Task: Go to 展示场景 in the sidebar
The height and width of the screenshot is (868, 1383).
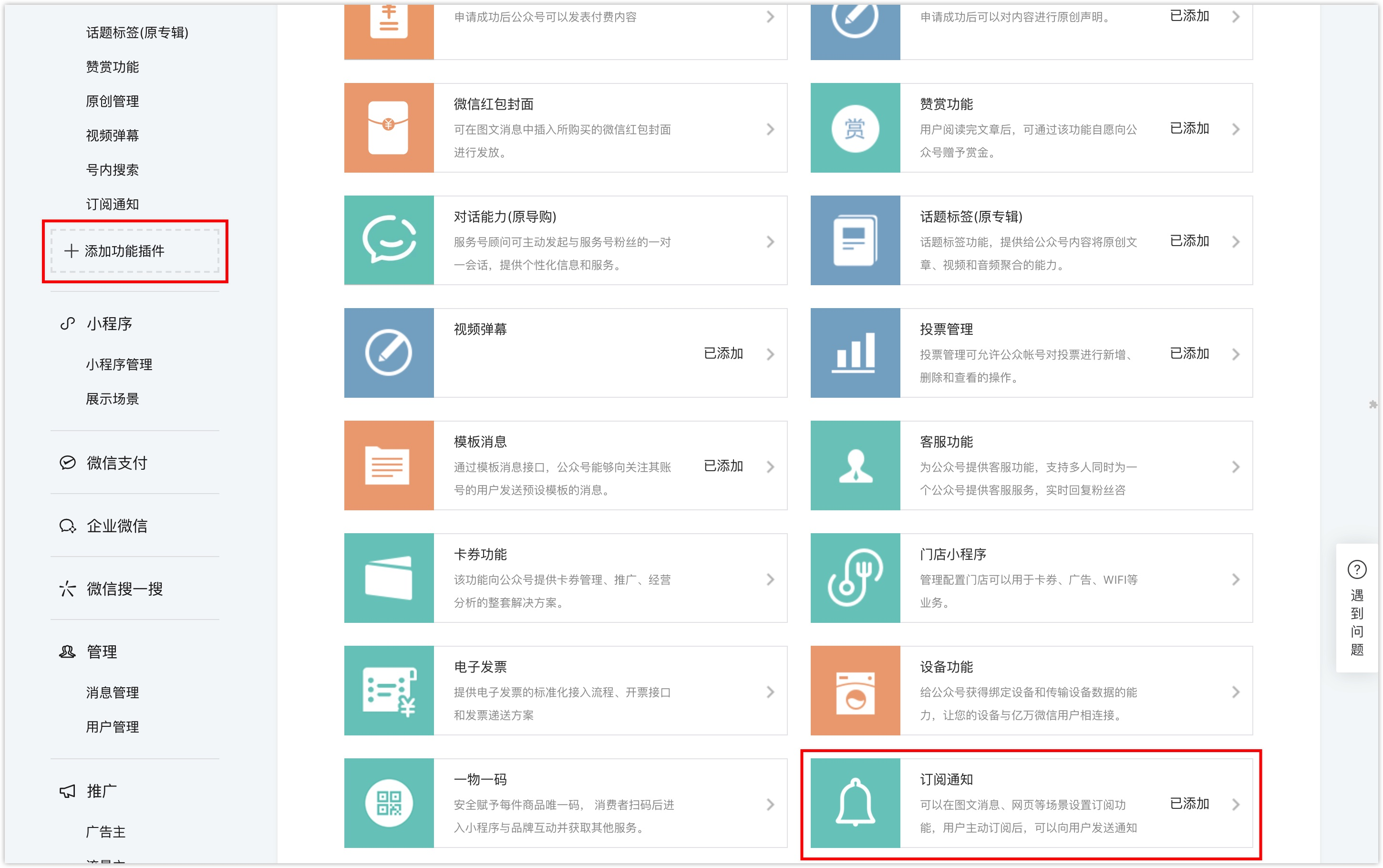Action: (x=113, y=399)
